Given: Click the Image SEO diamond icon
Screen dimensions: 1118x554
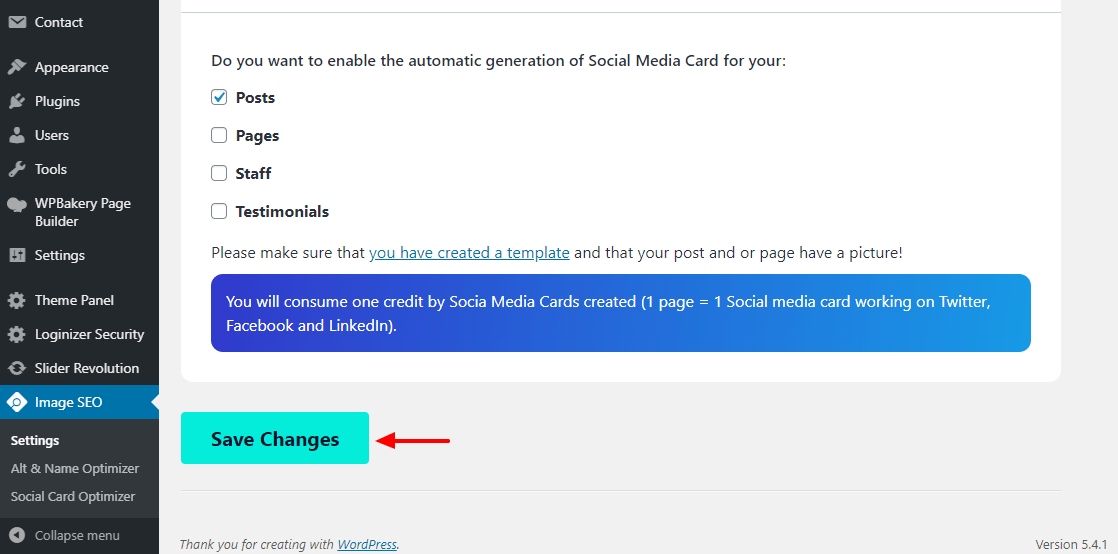Looking at the screenshot, I should 17,402.
